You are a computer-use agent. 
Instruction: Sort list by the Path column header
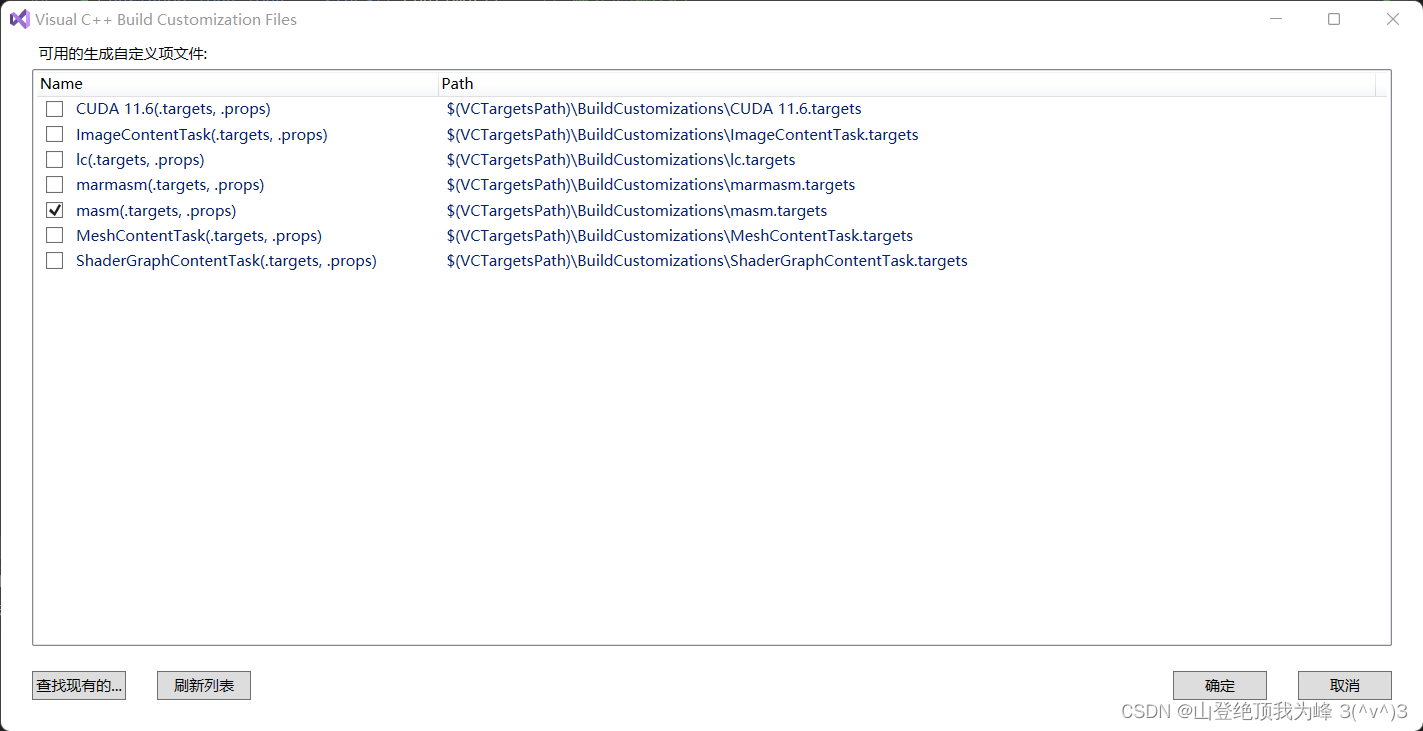[x=907, y=84]
